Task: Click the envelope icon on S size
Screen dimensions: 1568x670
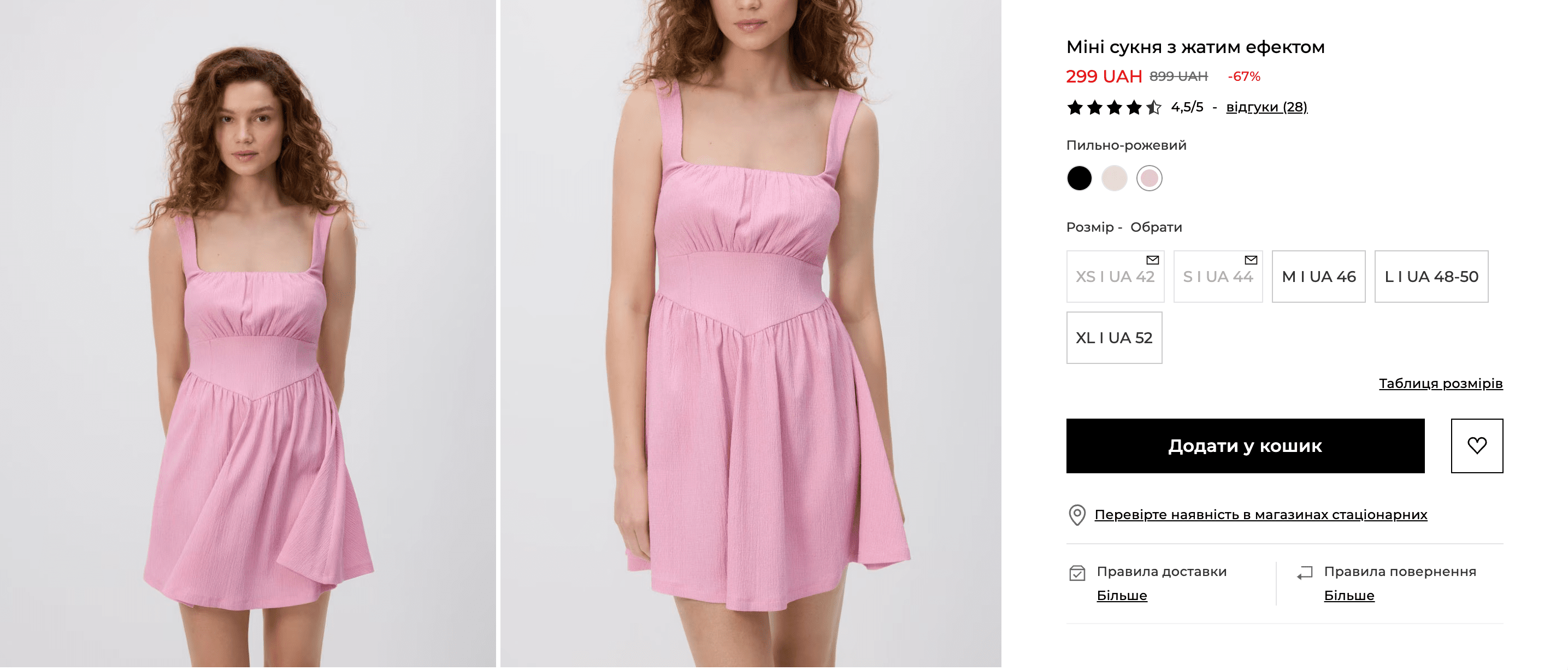Action: 1251,260
